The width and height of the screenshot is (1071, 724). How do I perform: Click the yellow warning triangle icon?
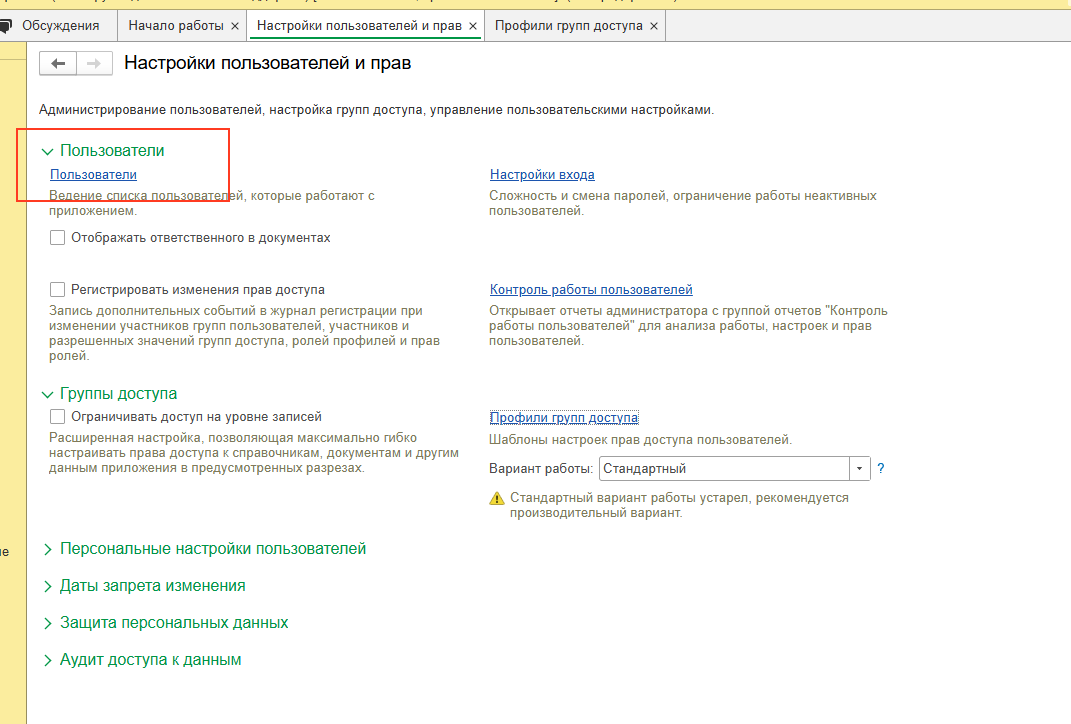pyautogui.click(x=497, y=498)
